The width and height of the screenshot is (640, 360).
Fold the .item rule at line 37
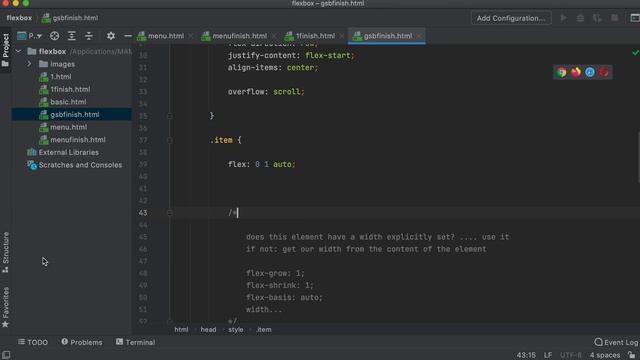pos(170,140)
